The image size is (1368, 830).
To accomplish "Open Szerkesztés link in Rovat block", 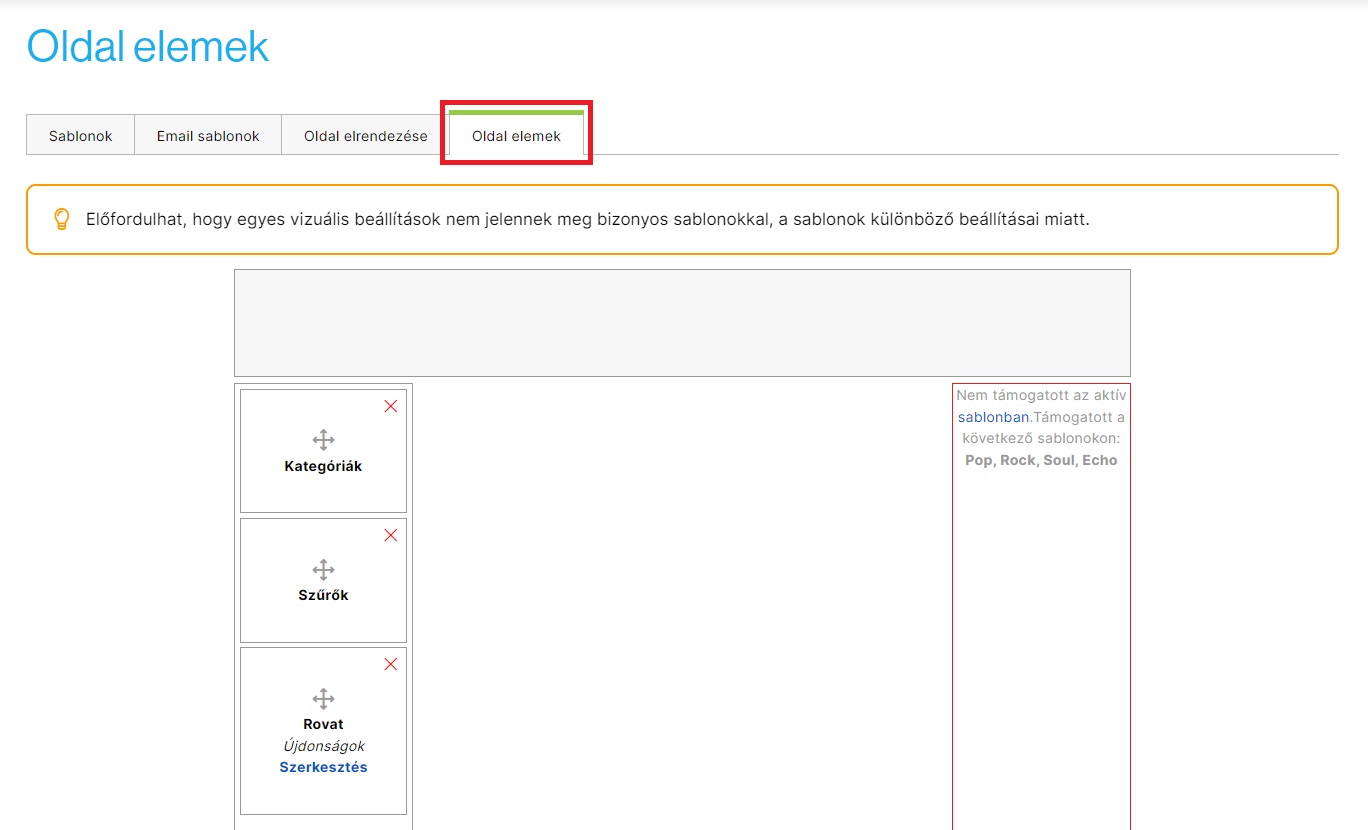I will 323,768.
